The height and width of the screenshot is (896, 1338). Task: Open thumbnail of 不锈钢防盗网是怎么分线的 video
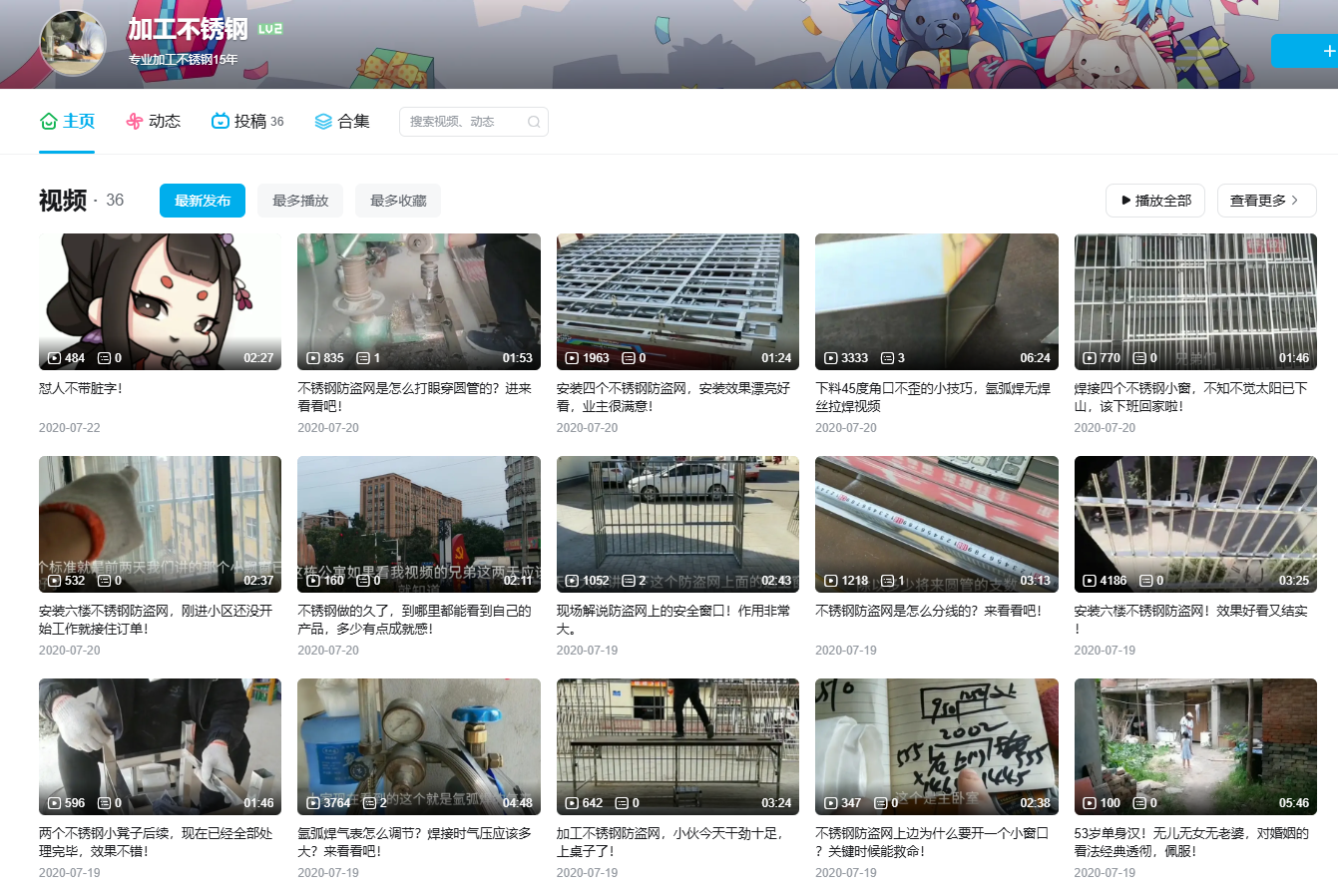click(937, 525)
